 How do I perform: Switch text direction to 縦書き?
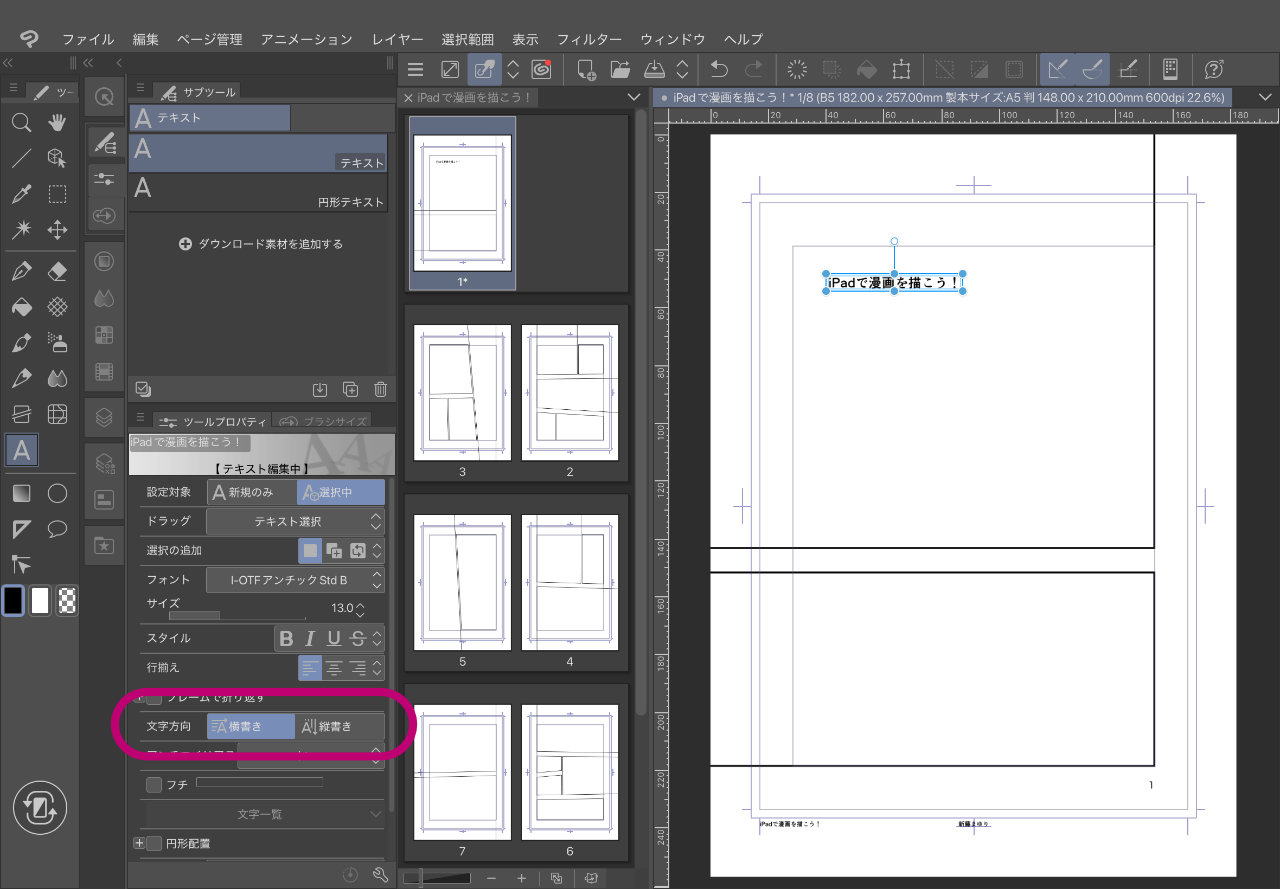(x=340, y=727)
